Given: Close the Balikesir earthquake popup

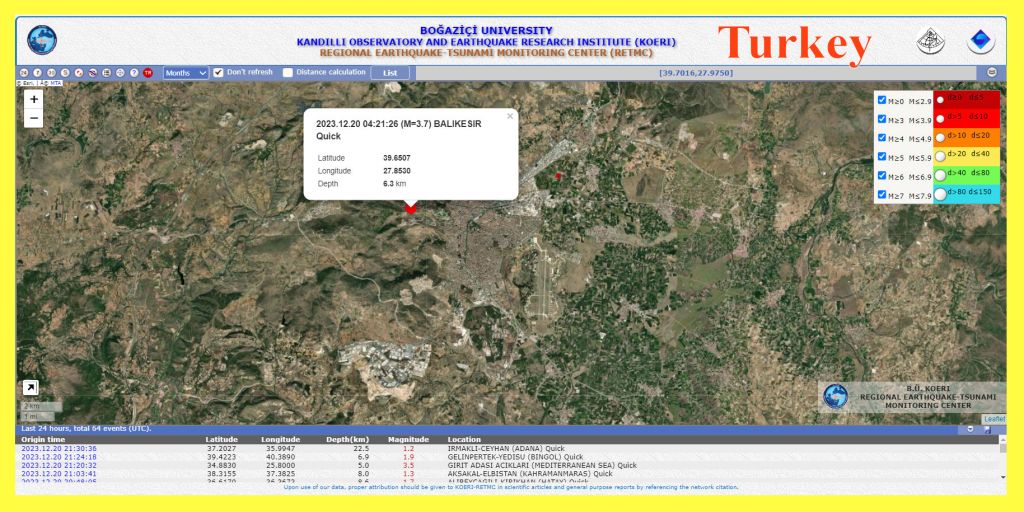Looking at the screenshot, I should click(509, 117).
